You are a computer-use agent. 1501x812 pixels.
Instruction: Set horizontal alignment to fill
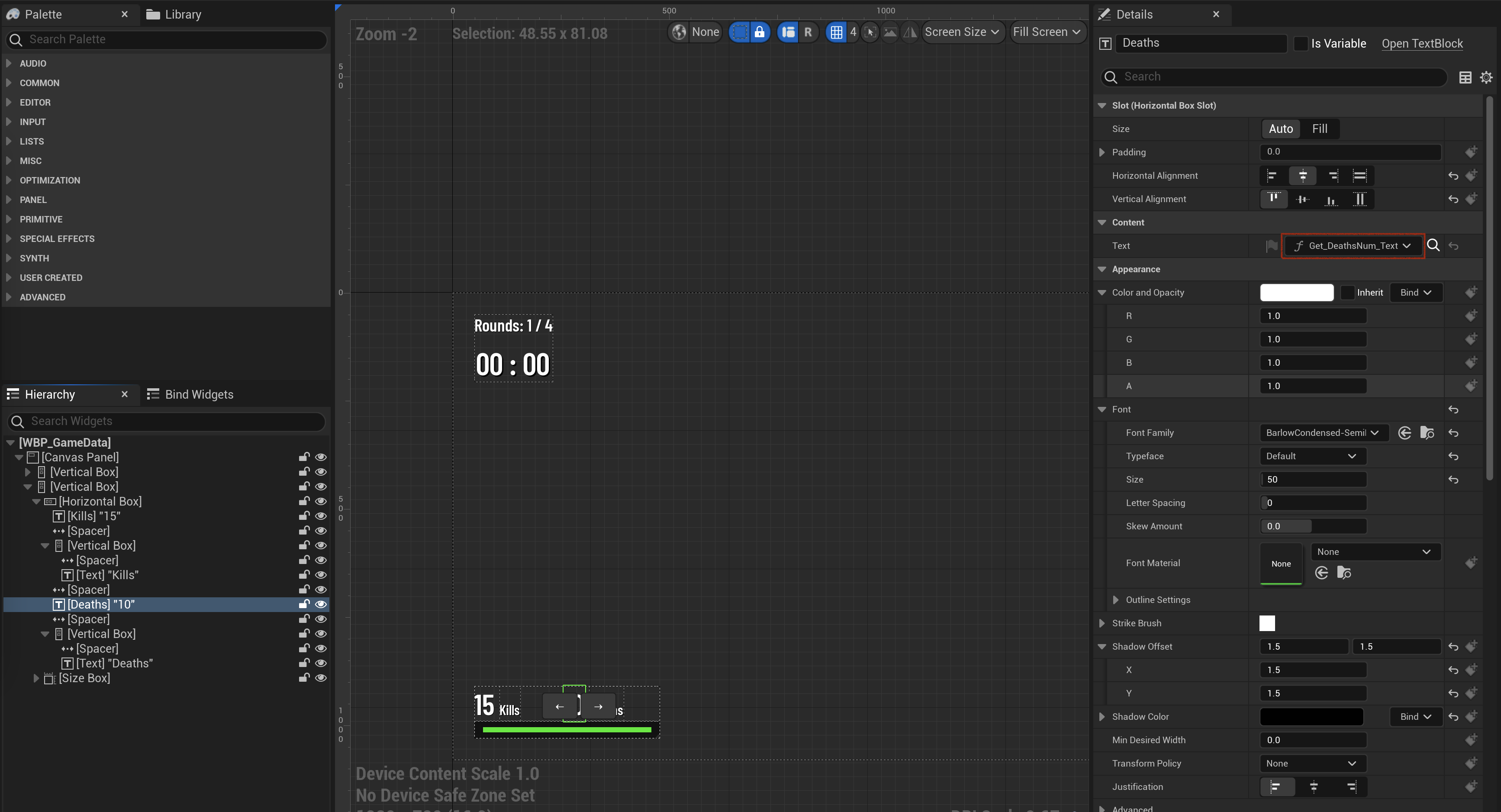[1359, 175]
